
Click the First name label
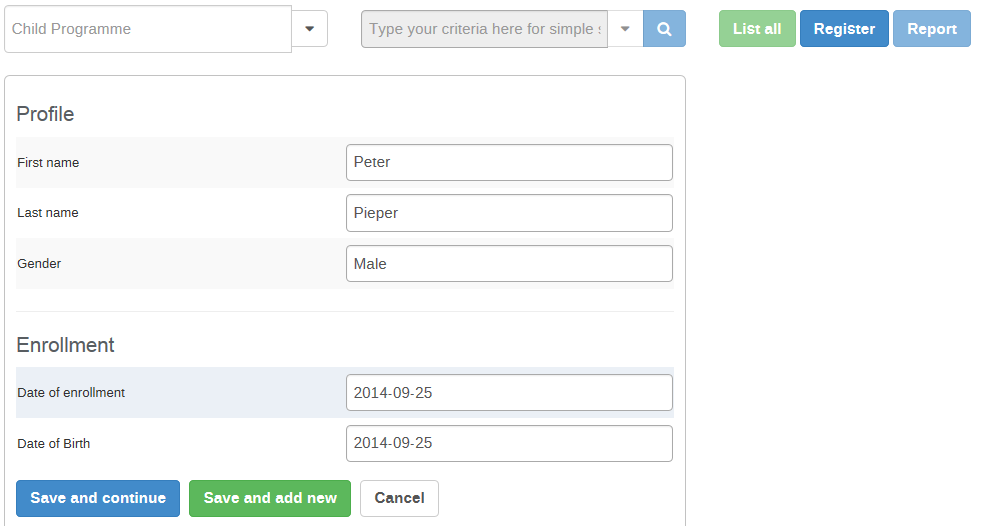[48, 163]
